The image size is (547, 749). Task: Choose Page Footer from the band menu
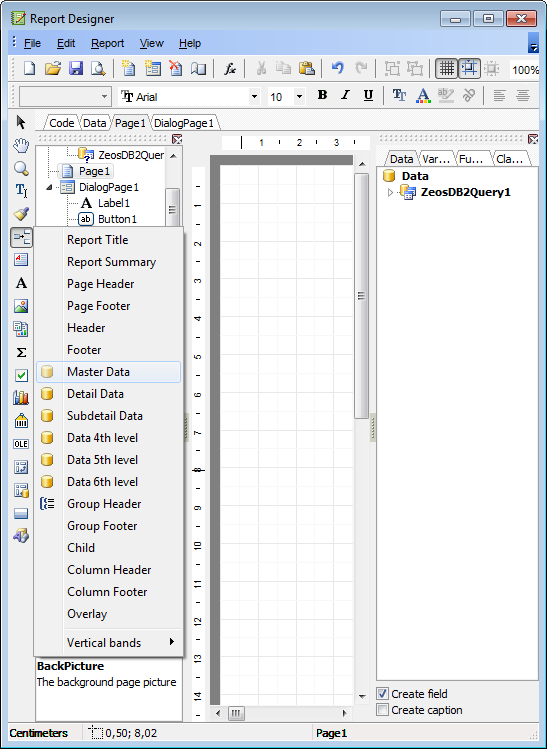[x=108, y=306]
